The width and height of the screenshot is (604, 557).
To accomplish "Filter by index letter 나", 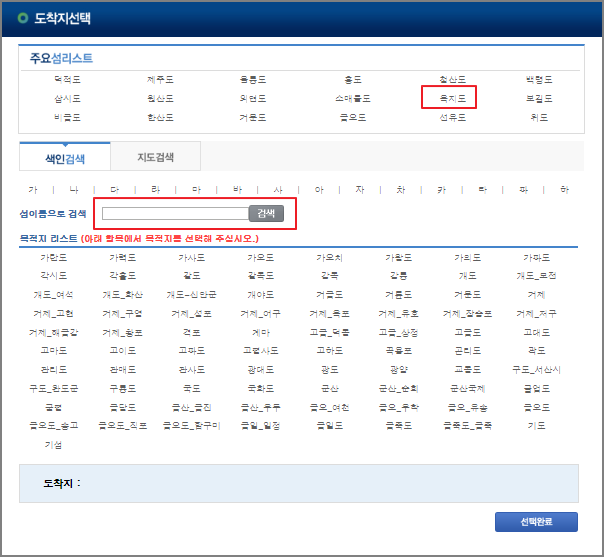I will point(74,190).
